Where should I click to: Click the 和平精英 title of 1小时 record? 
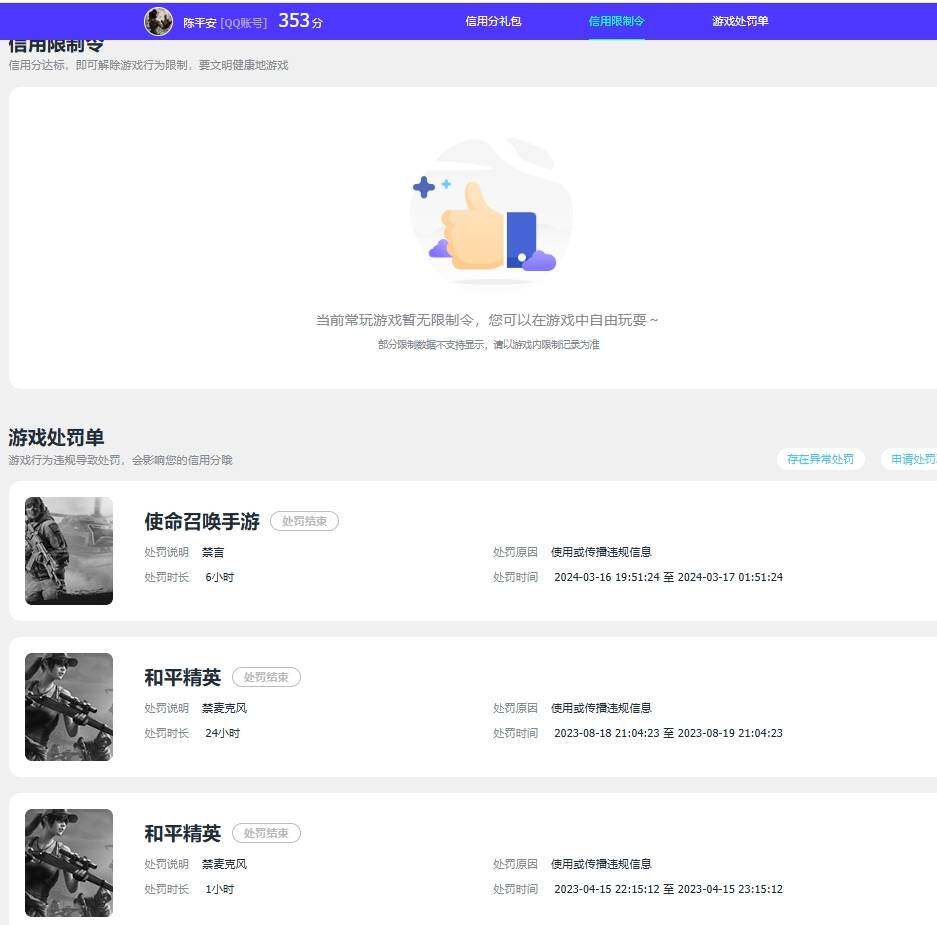183,833
